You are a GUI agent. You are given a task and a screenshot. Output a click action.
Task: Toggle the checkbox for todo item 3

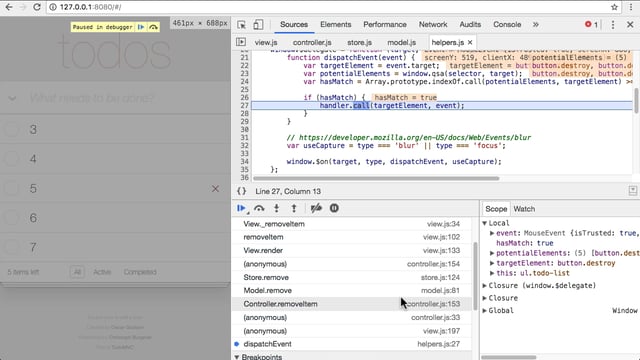pos(11,130)
